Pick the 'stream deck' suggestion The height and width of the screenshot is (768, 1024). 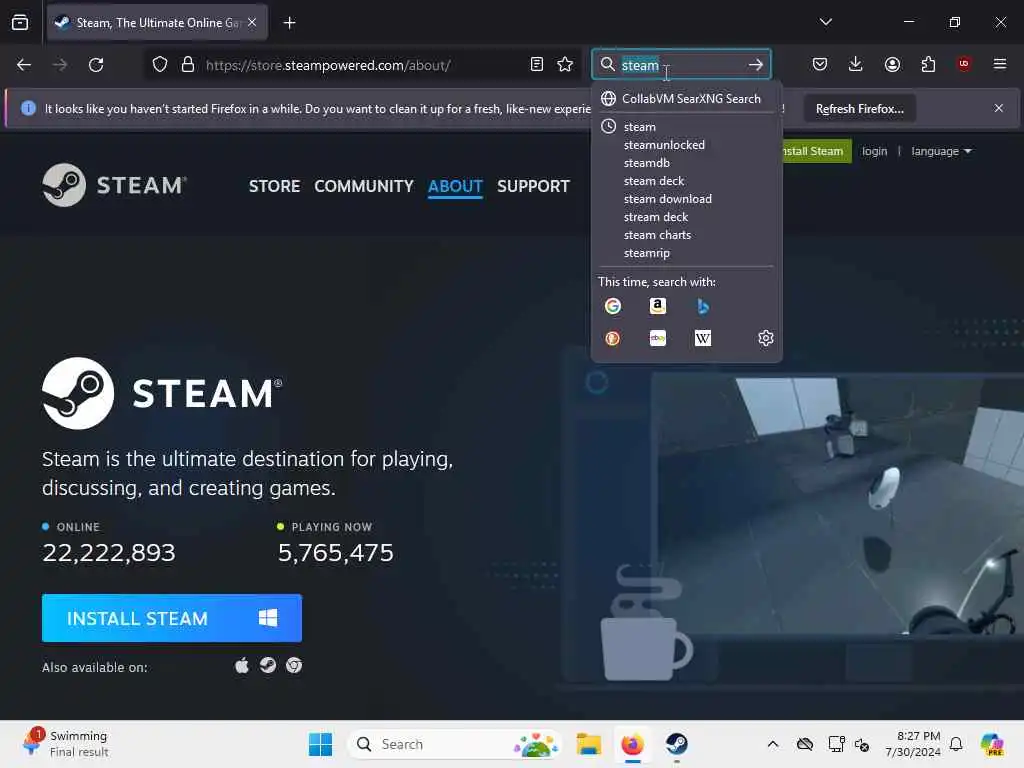click(x=686, y=217)
